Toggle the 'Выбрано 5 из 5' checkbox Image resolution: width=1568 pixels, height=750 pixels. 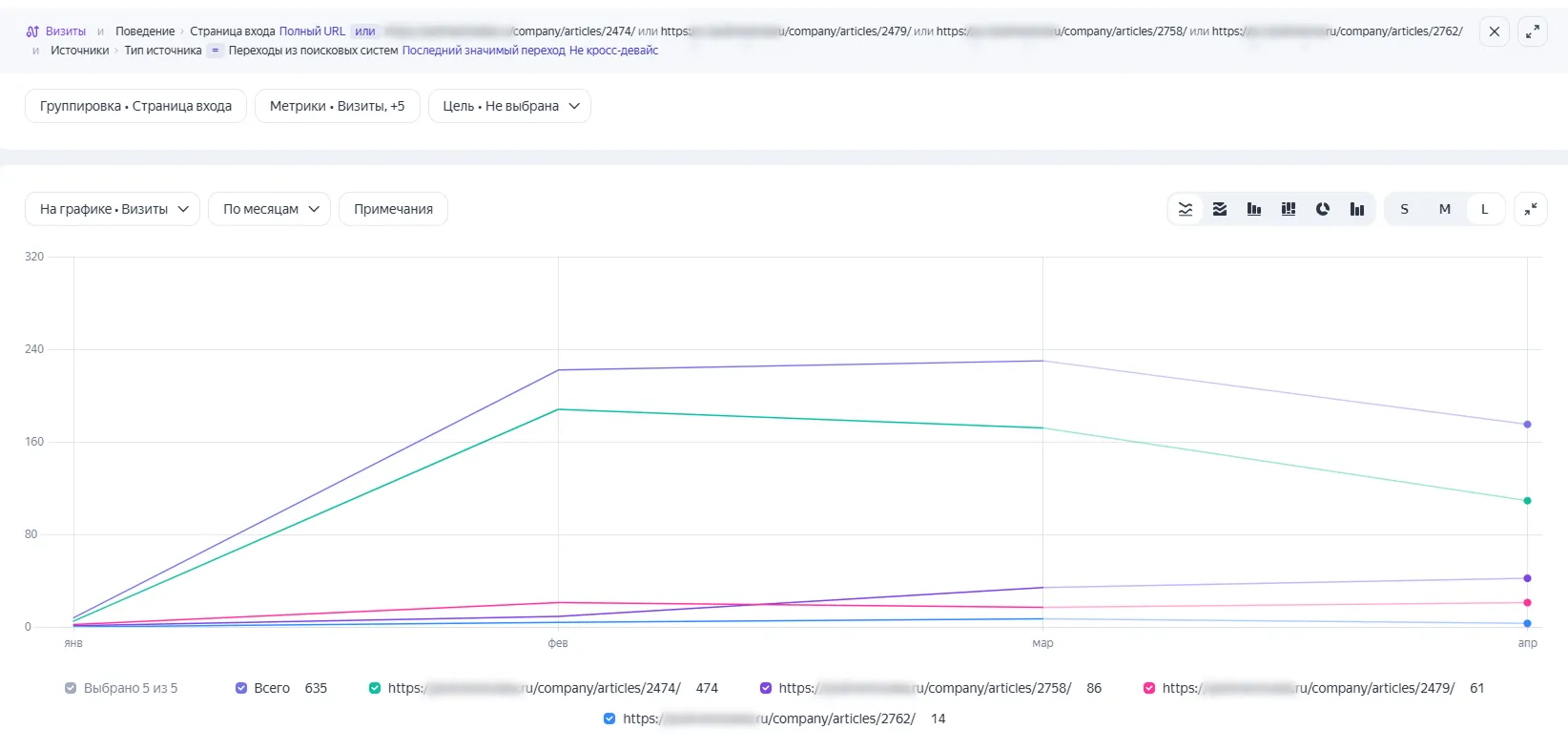[x=71, y=688]
